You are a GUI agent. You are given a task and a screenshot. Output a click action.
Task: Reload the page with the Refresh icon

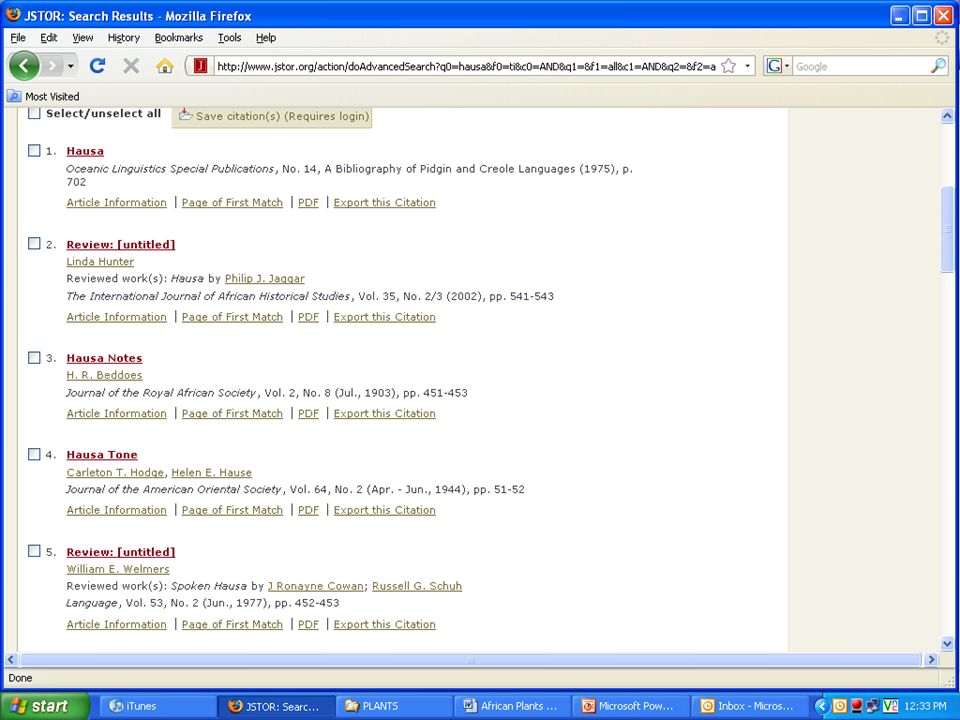pyautogui.click(x=97, y=66)
